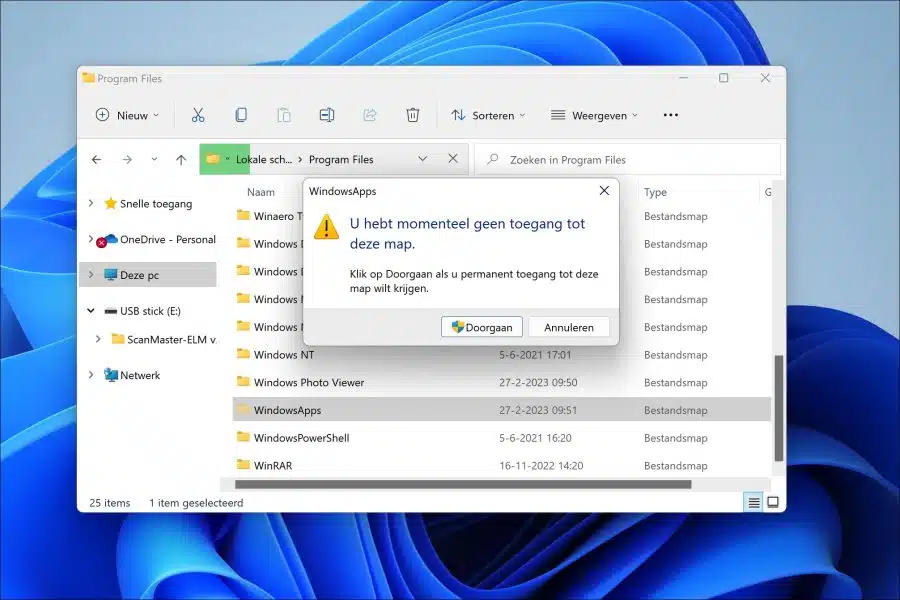This screenshot has height=600, width=900.
Task: Click the Windows NT folder icon
Action: tap(243, 354)
